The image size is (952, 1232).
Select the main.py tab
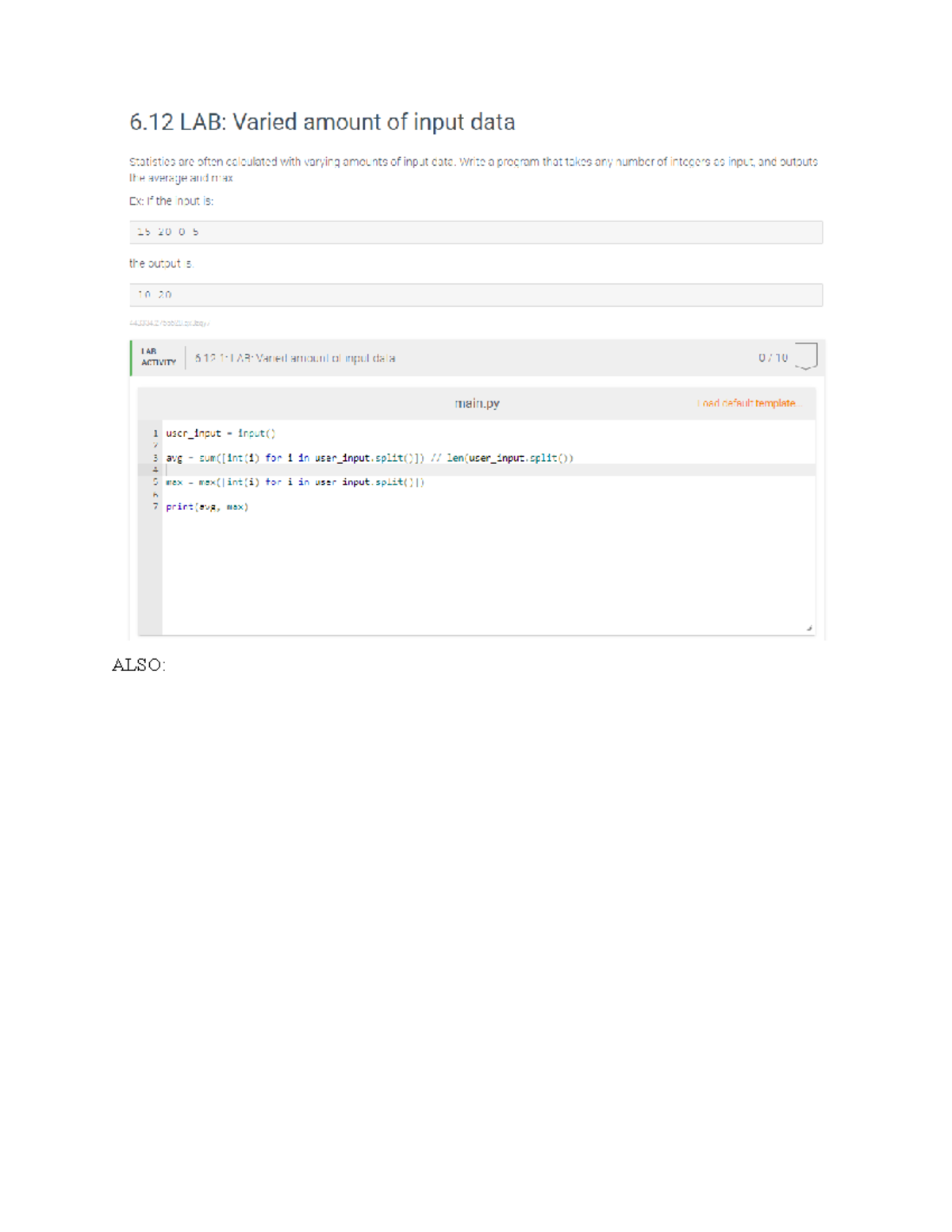pyautogui.click(x=476, y=404)
